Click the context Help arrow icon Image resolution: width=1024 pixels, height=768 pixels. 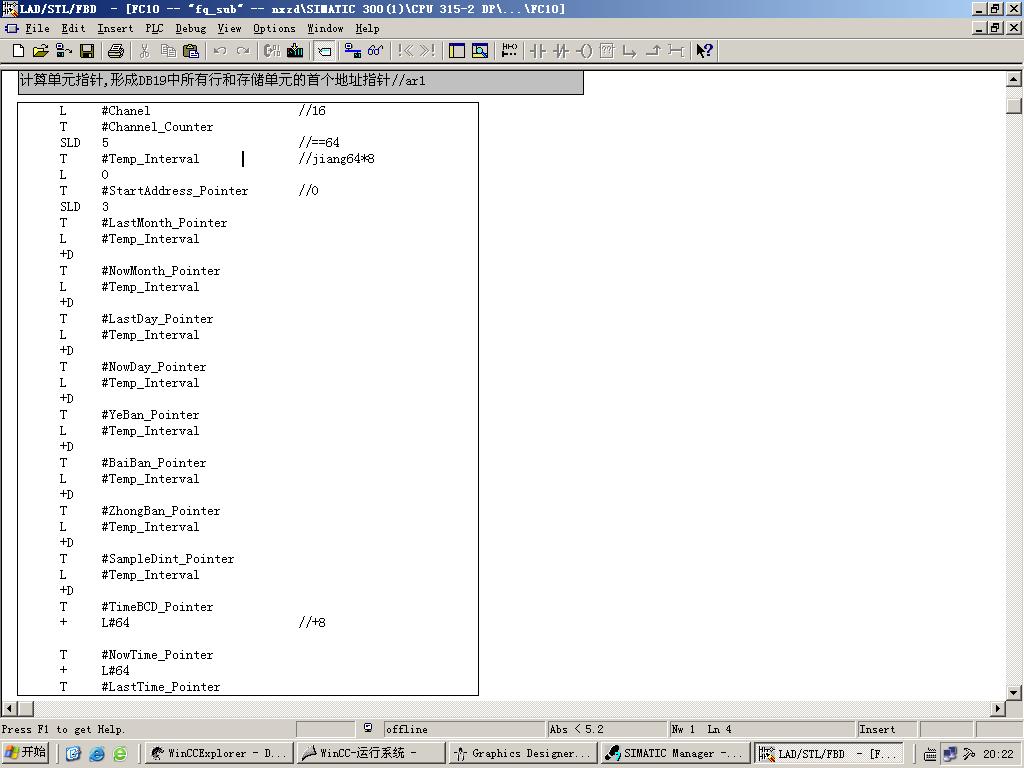click(x=704, y=51)
